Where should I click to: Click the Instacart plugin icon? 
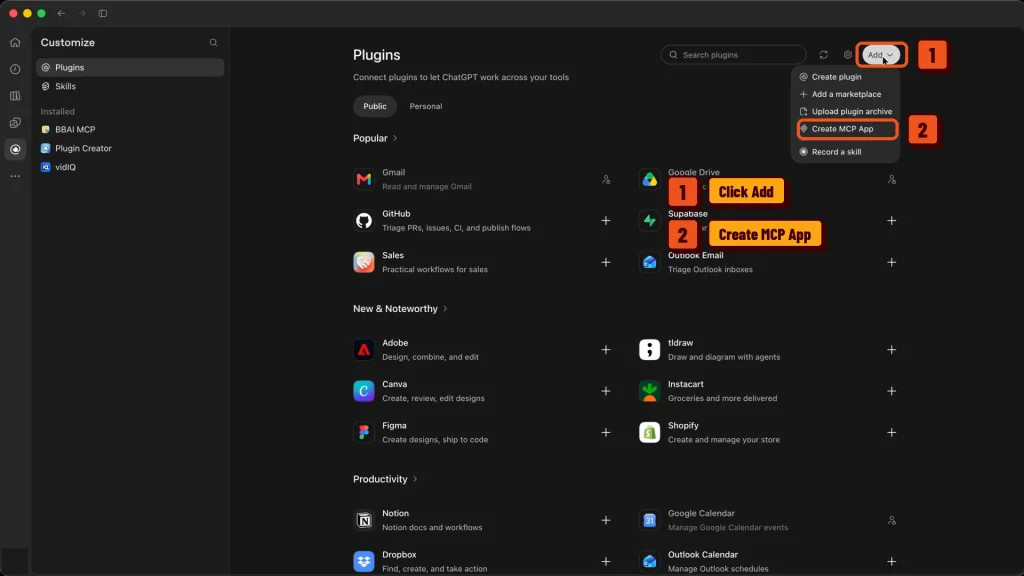[649, 391]
